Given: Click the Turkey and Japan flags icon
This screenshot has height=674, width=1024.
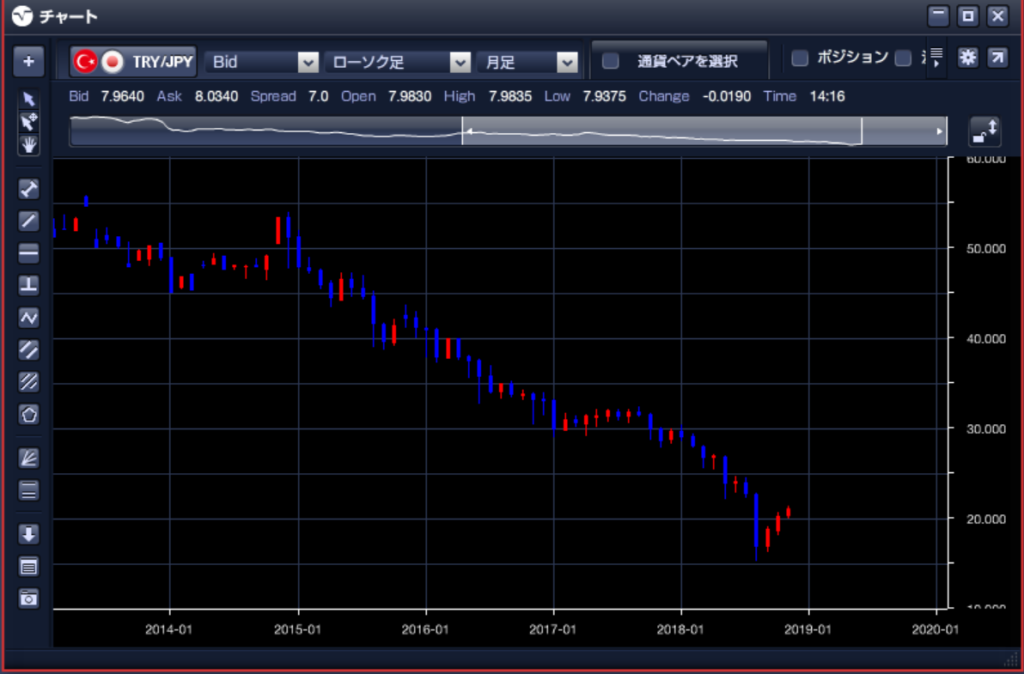Looking at the screenshot, I should point(99,62).
